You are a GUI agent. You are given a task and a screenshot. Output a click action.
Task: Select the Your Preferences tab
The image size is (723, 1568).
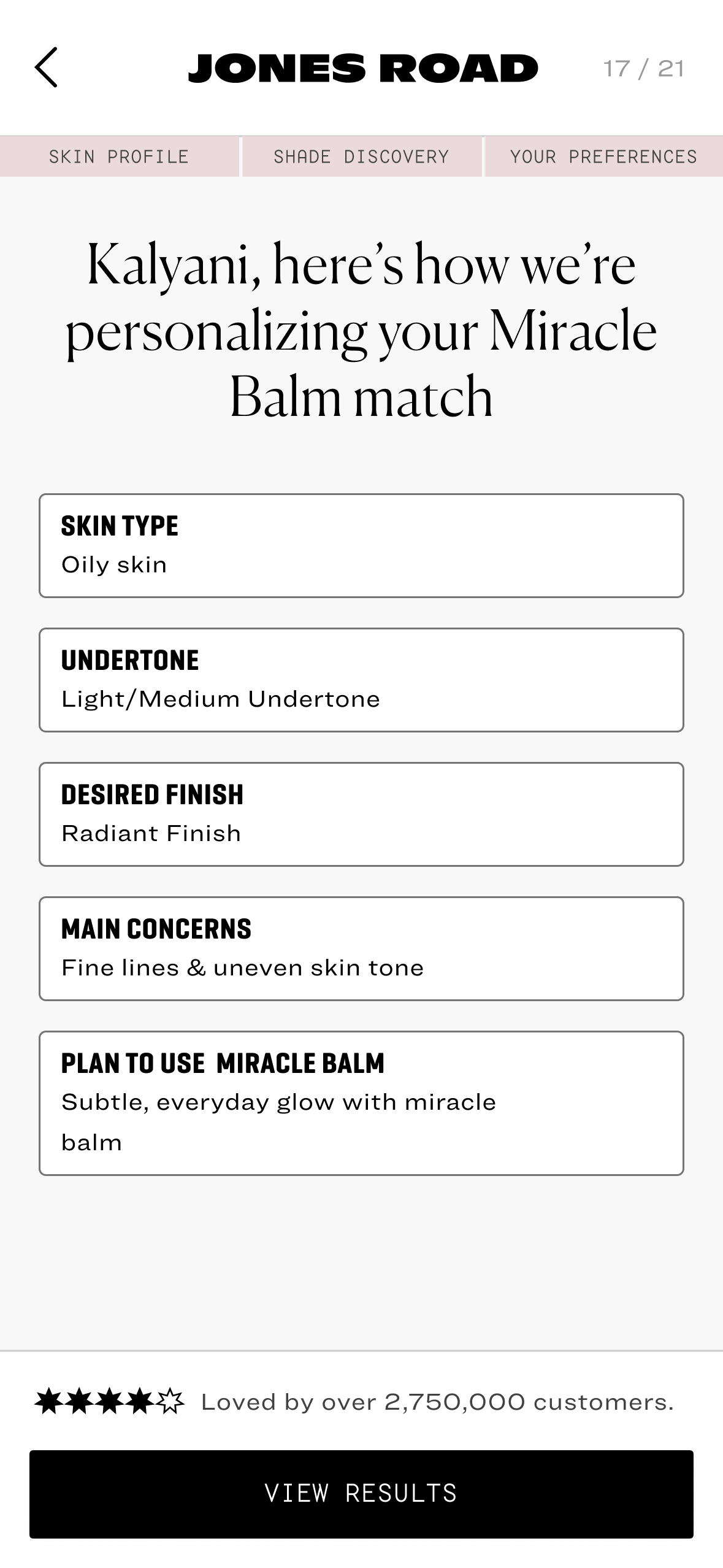pos(603,156)
